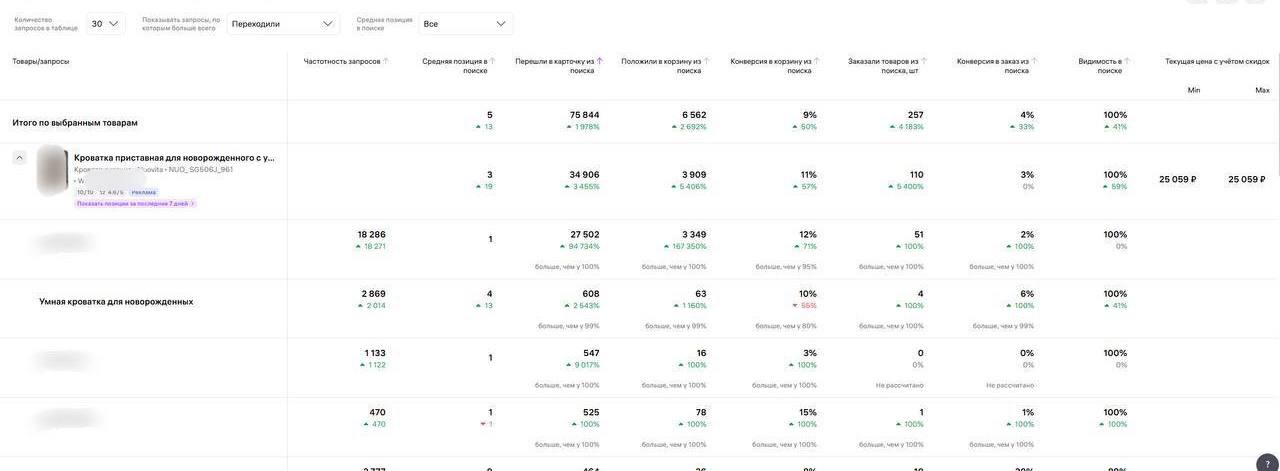The width and height of the screenshot is (1280, 471).
Task: Click the Товары/запросы column header
Action: [41, 61]
